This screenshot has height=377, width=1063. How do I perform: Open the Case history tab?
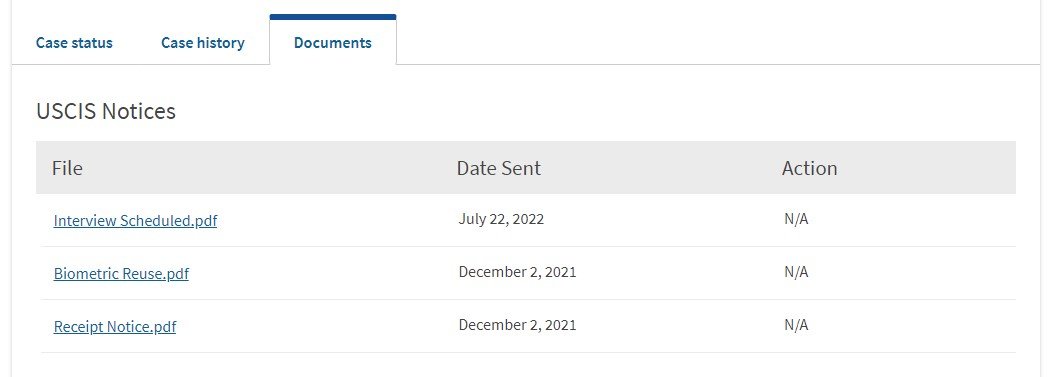pyautogui.click(x=203, y=43)
